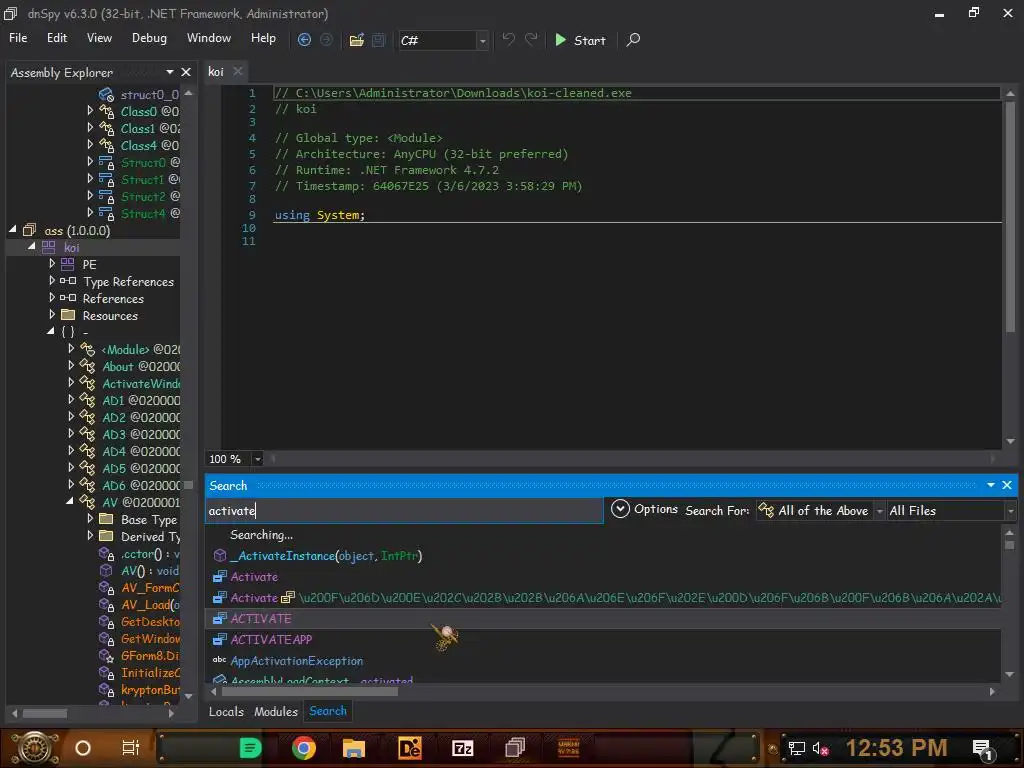This screenshot has height=768, width=1024.
Task: Click the Save All toolbar icon
Action: pos(379,40)
